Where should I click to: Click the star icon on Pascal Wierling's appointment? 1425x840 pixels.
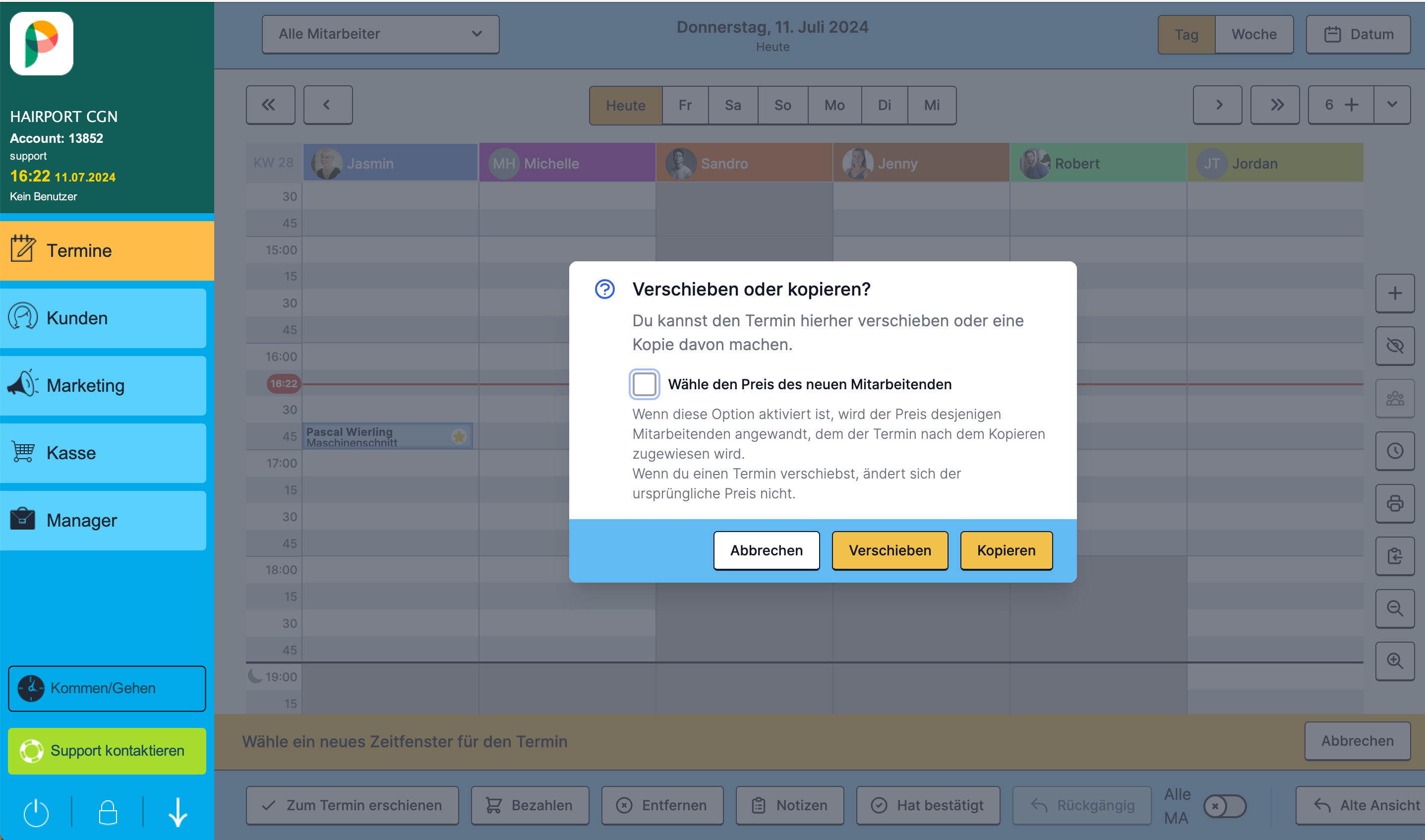pos(459,436)
